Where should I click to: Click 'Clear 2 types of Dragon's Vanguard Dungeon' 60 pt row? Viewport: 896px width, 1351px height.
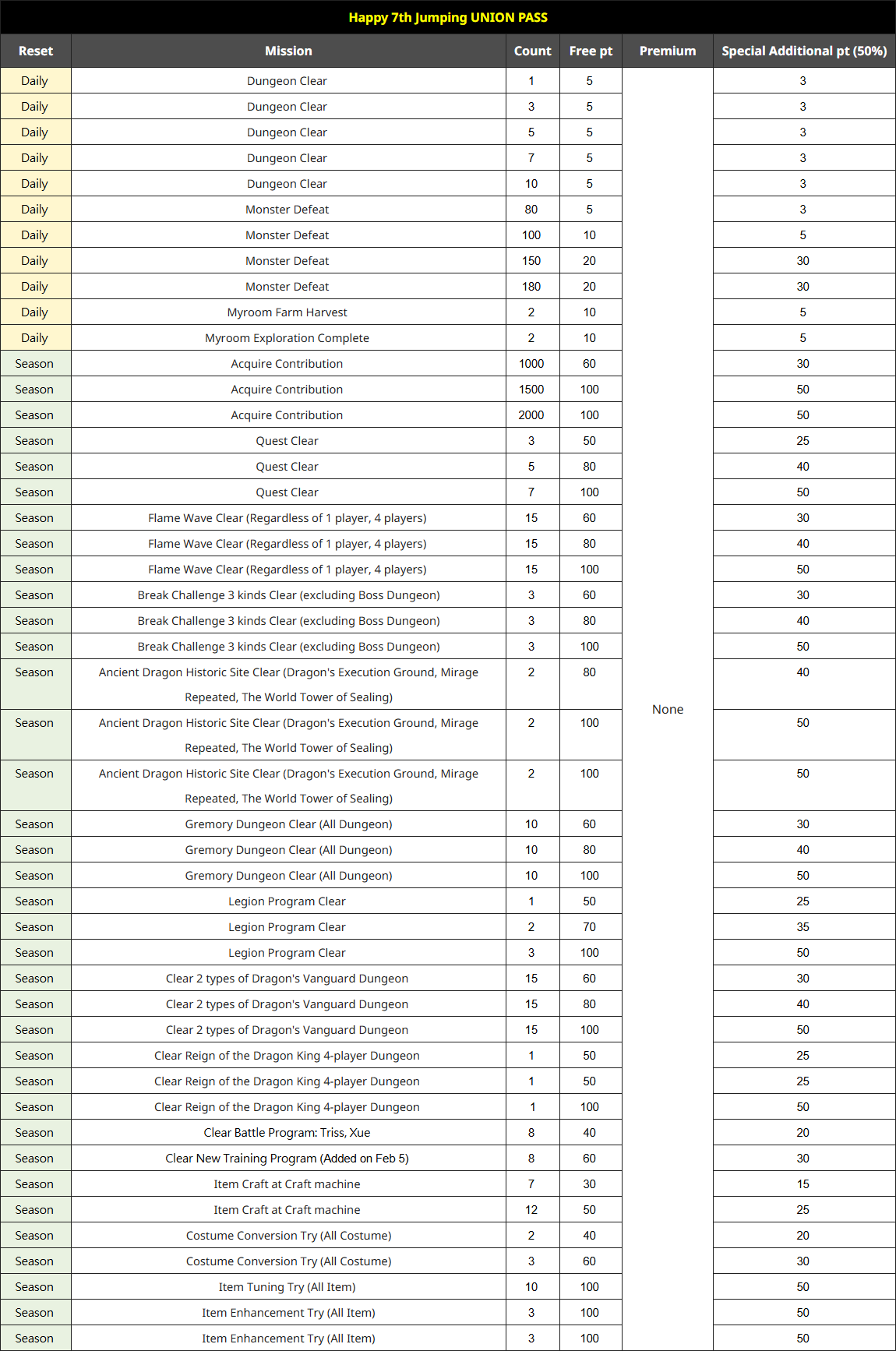287,979
